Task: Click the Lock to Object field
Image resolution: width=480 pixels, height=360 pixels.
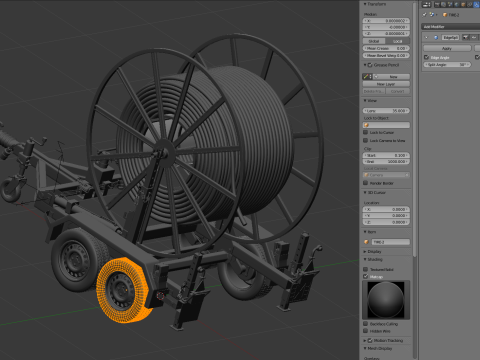Action: (386, 125)
